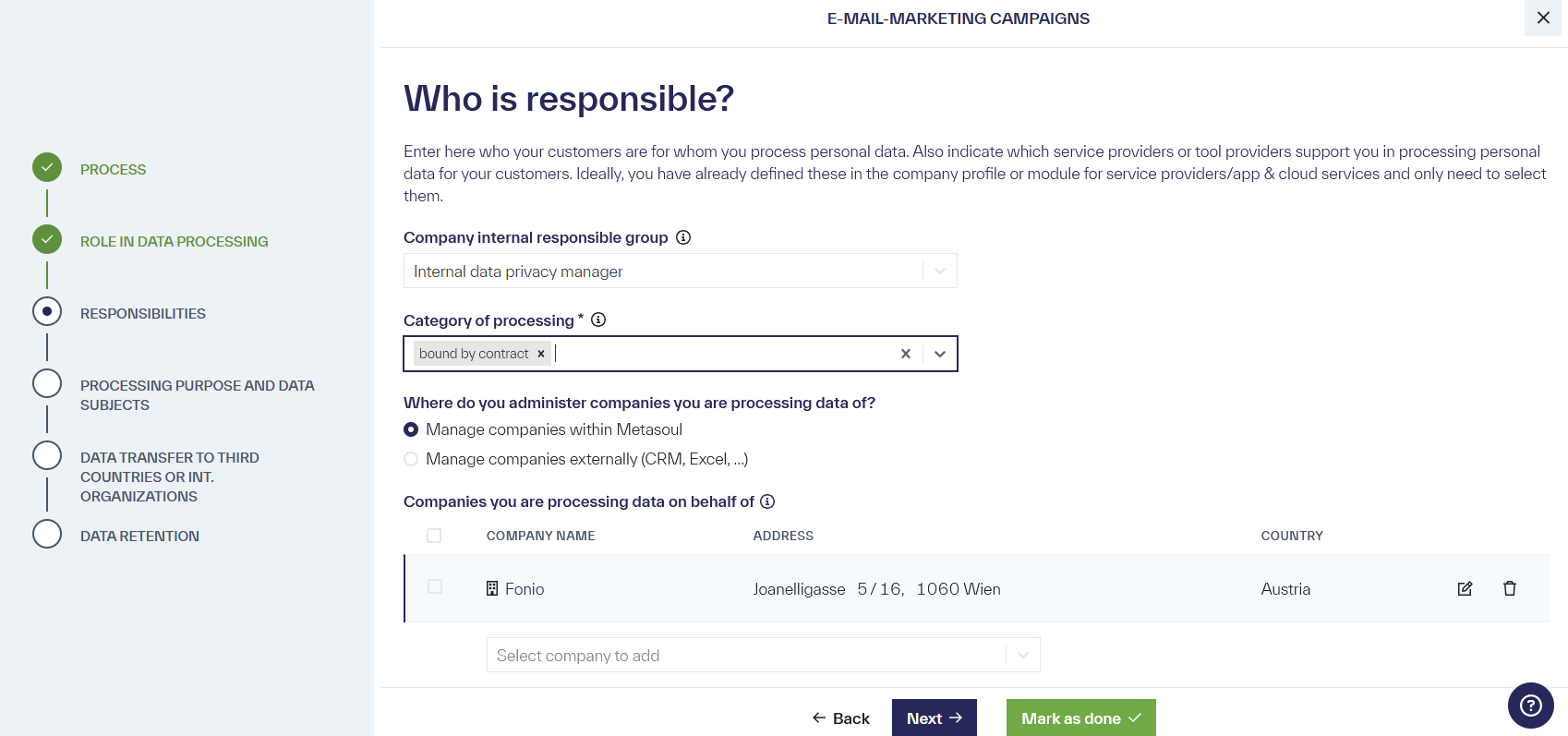Toggle the select-all checkbox in the company table
The width and height of the screenshot is (1568, 736).
click(434, 535)
